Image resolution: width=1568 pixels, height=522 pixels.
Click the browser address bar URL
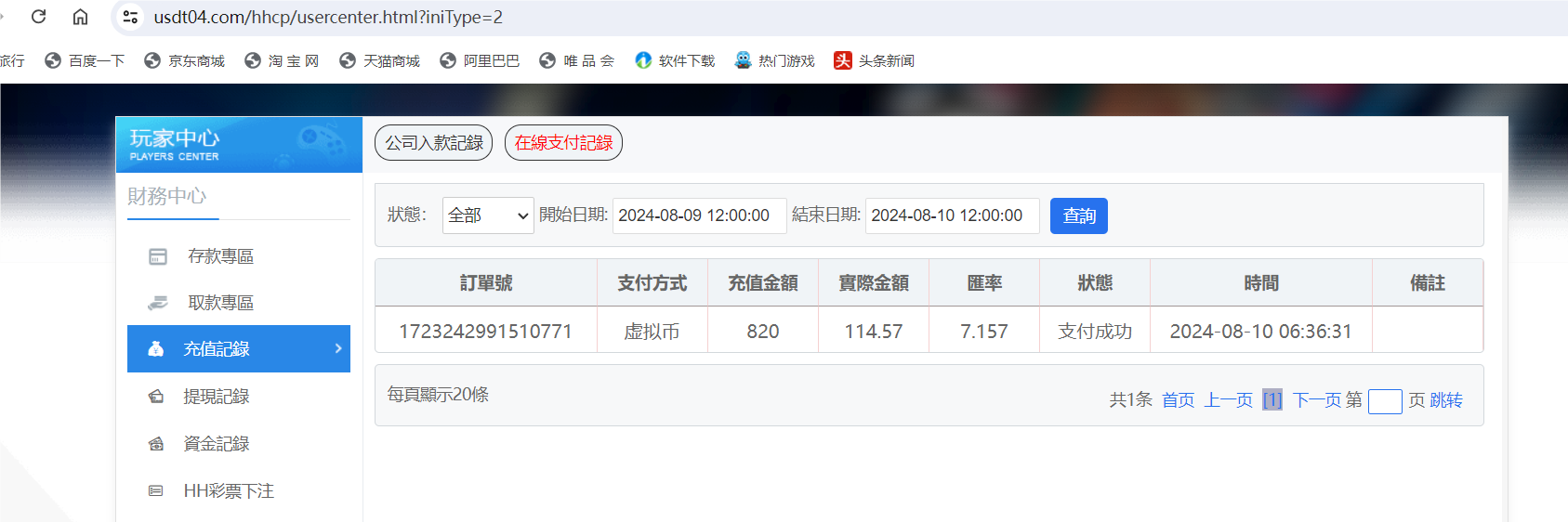(x=328, y=17)
